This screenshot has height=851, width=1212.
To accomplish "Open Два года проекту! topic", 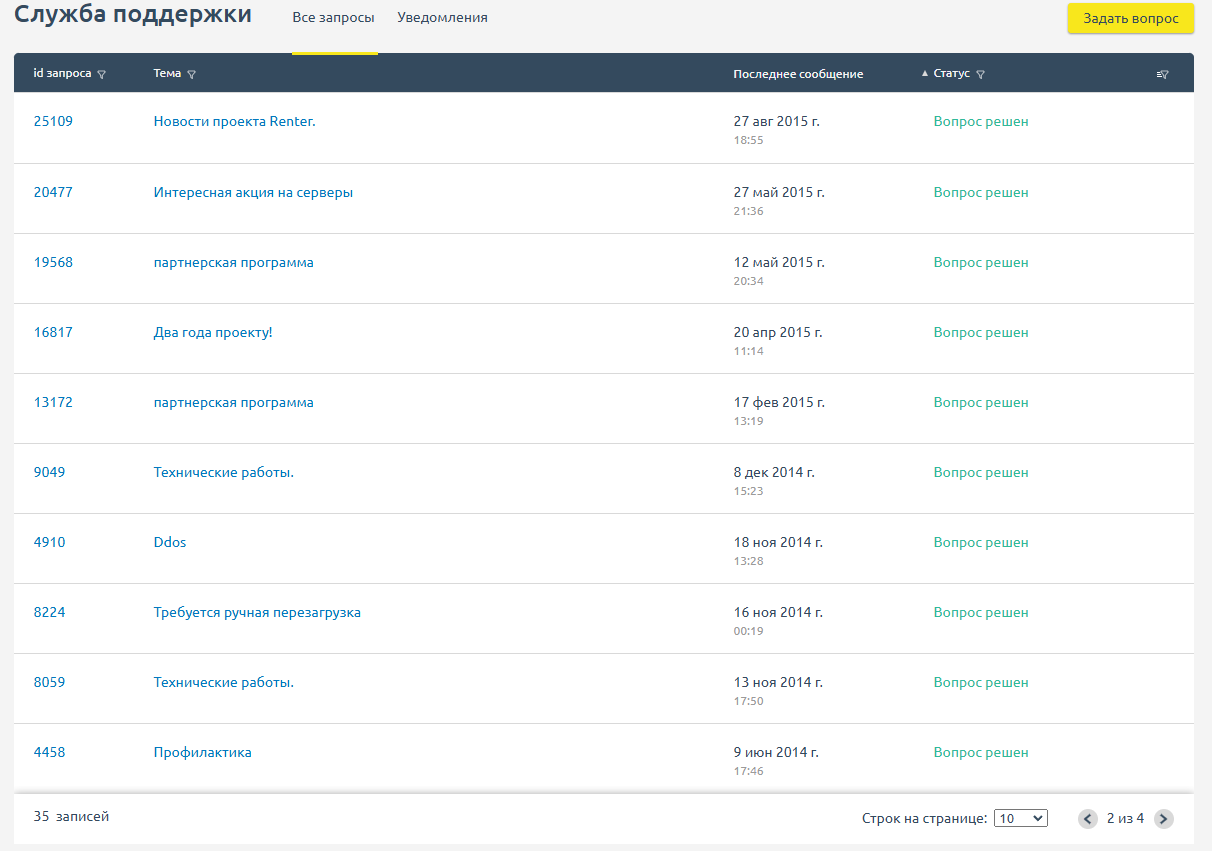I will (213, 332).
